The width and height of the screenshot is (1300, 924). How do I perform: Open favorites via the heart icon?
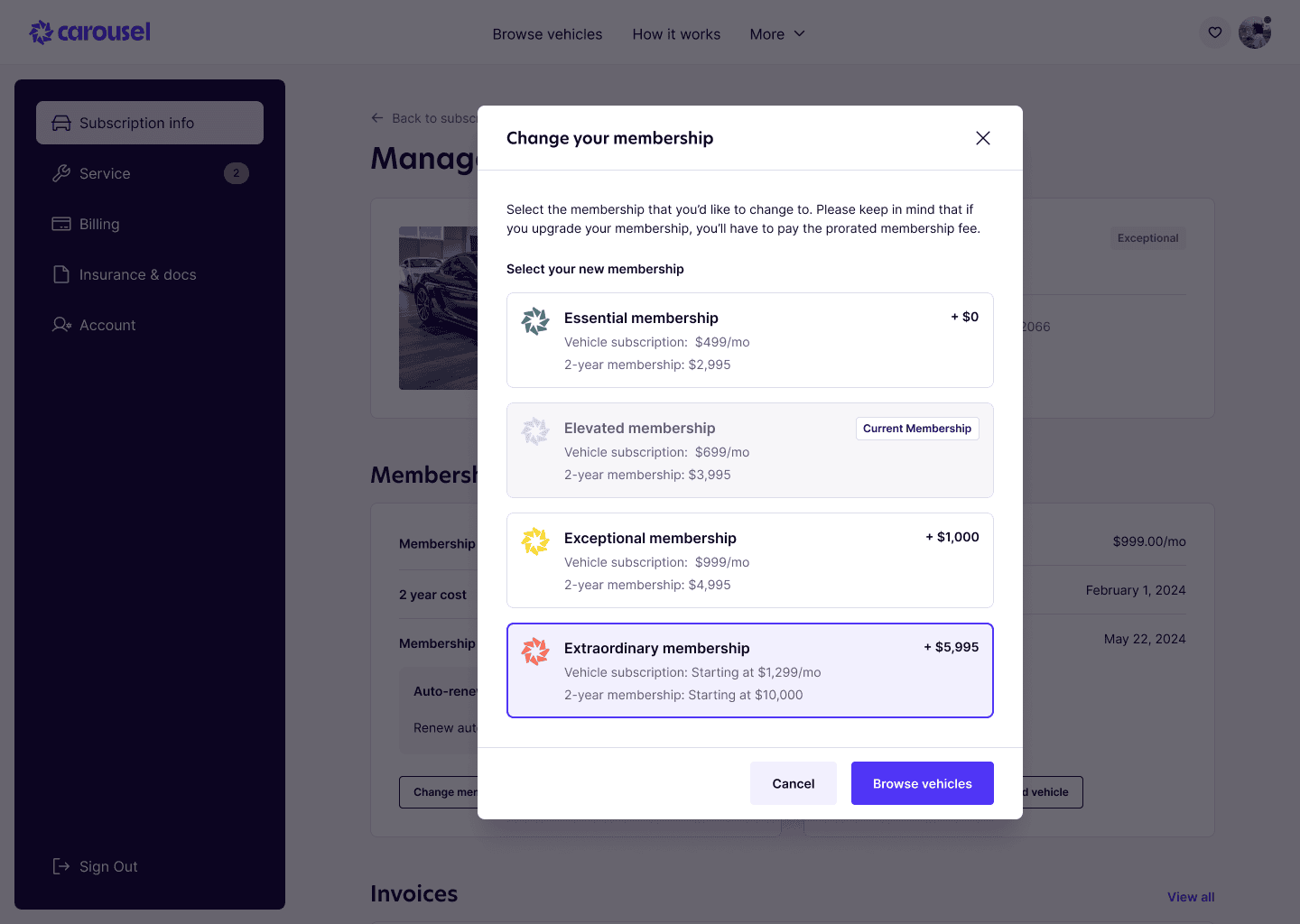(1215, 32)
